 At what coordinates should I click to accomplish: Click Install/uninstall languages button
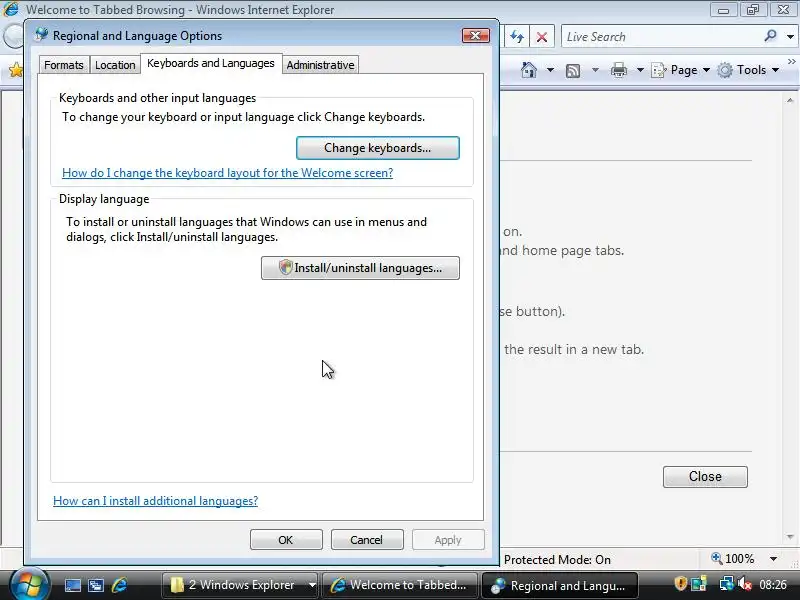(x=360, y=268)
